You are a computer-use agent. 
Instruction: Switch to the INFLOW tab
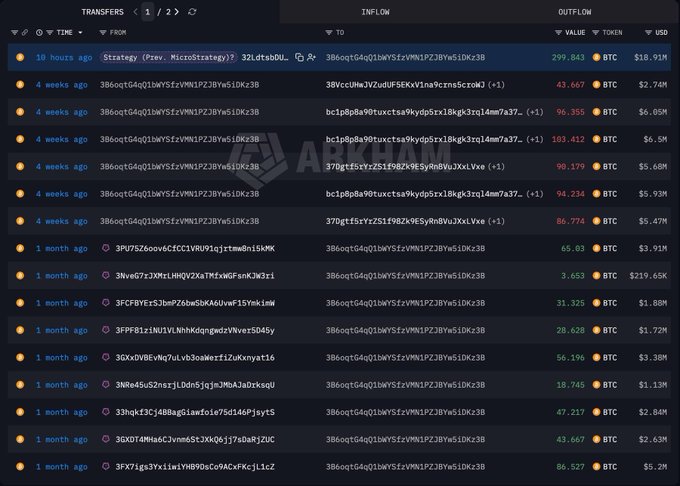376,12
